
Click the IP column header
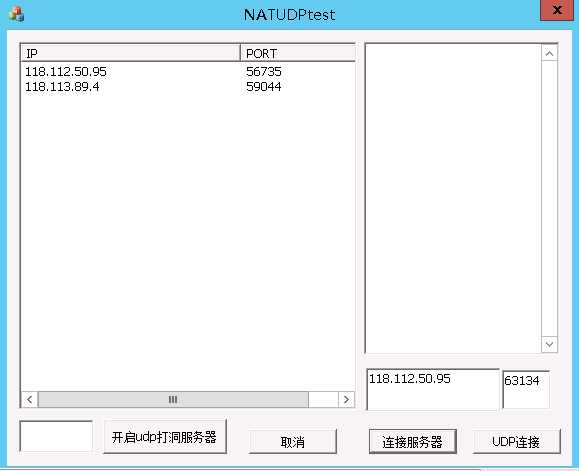tap(131, 53)
